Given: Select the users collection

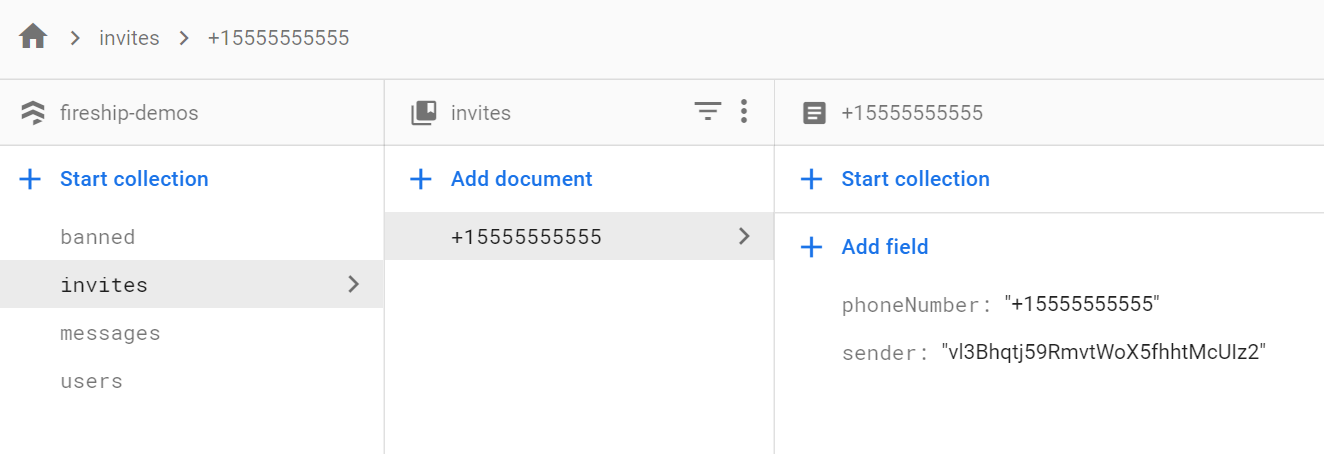Looking at the screenshot, I should tap(91, 381).
